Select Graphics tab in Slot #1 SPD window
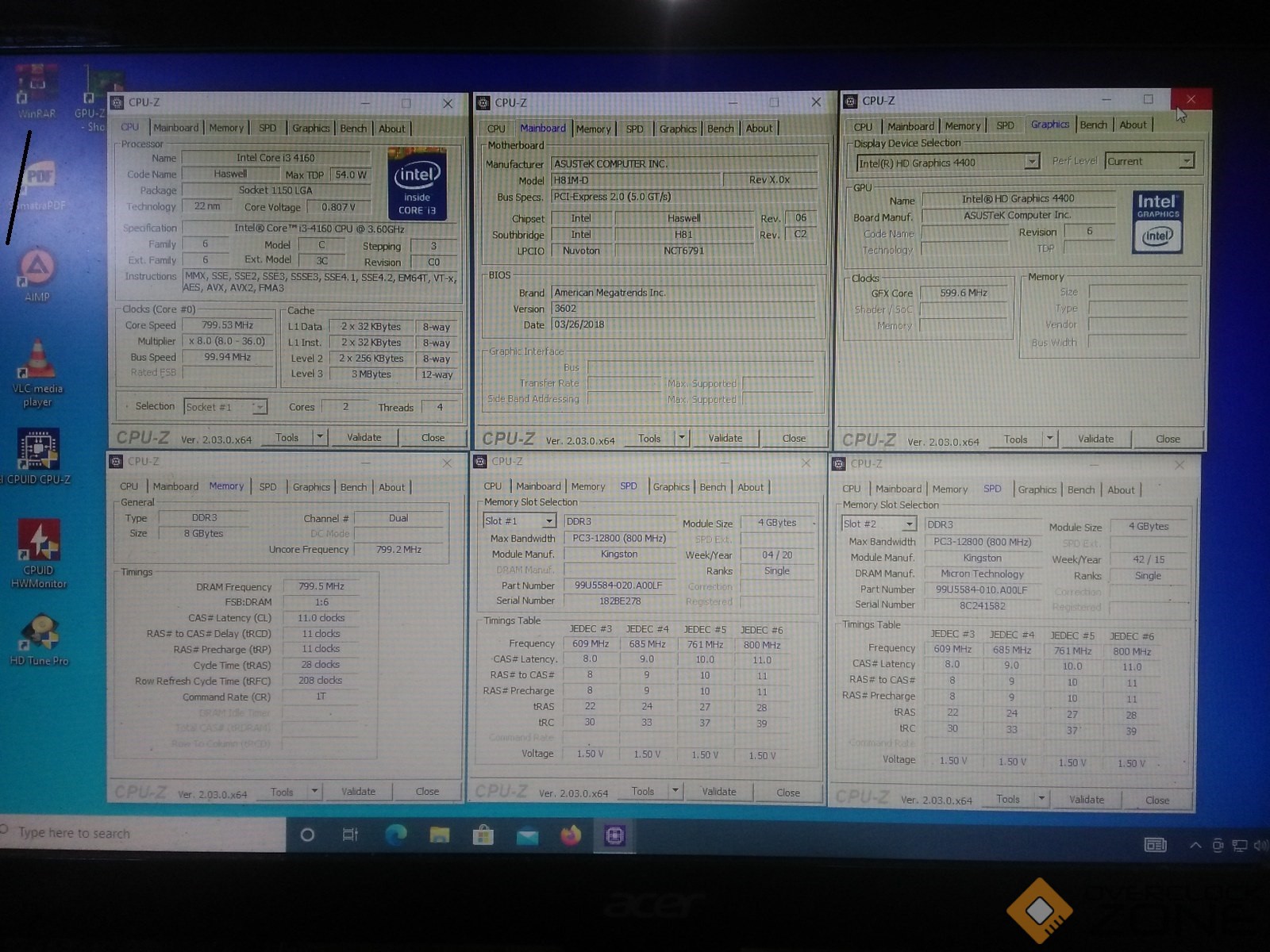1270x952 pixels. pos(671,487)
